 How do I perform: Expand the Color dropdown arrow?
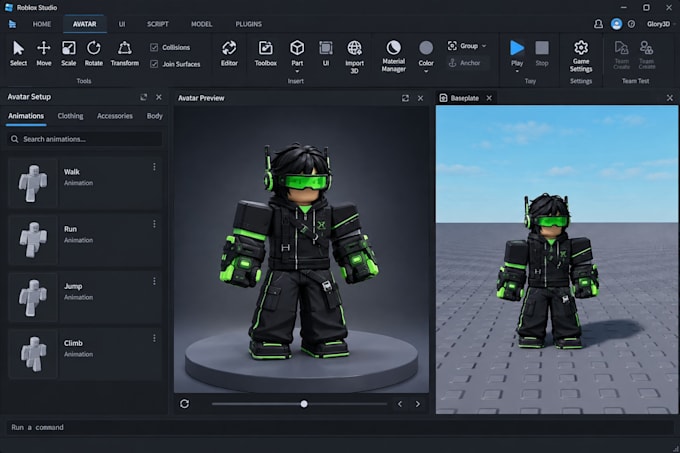(x=426, y=72)
